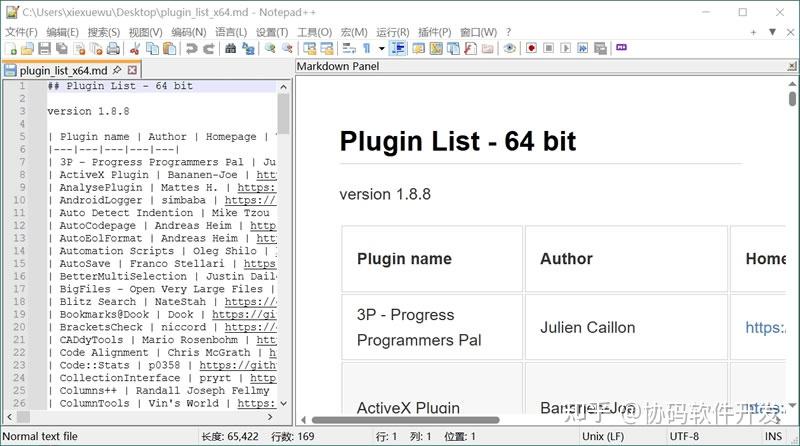800x446 pixels.
Task: Toggle Function List panel icon
Action: (x=470, y=48)
